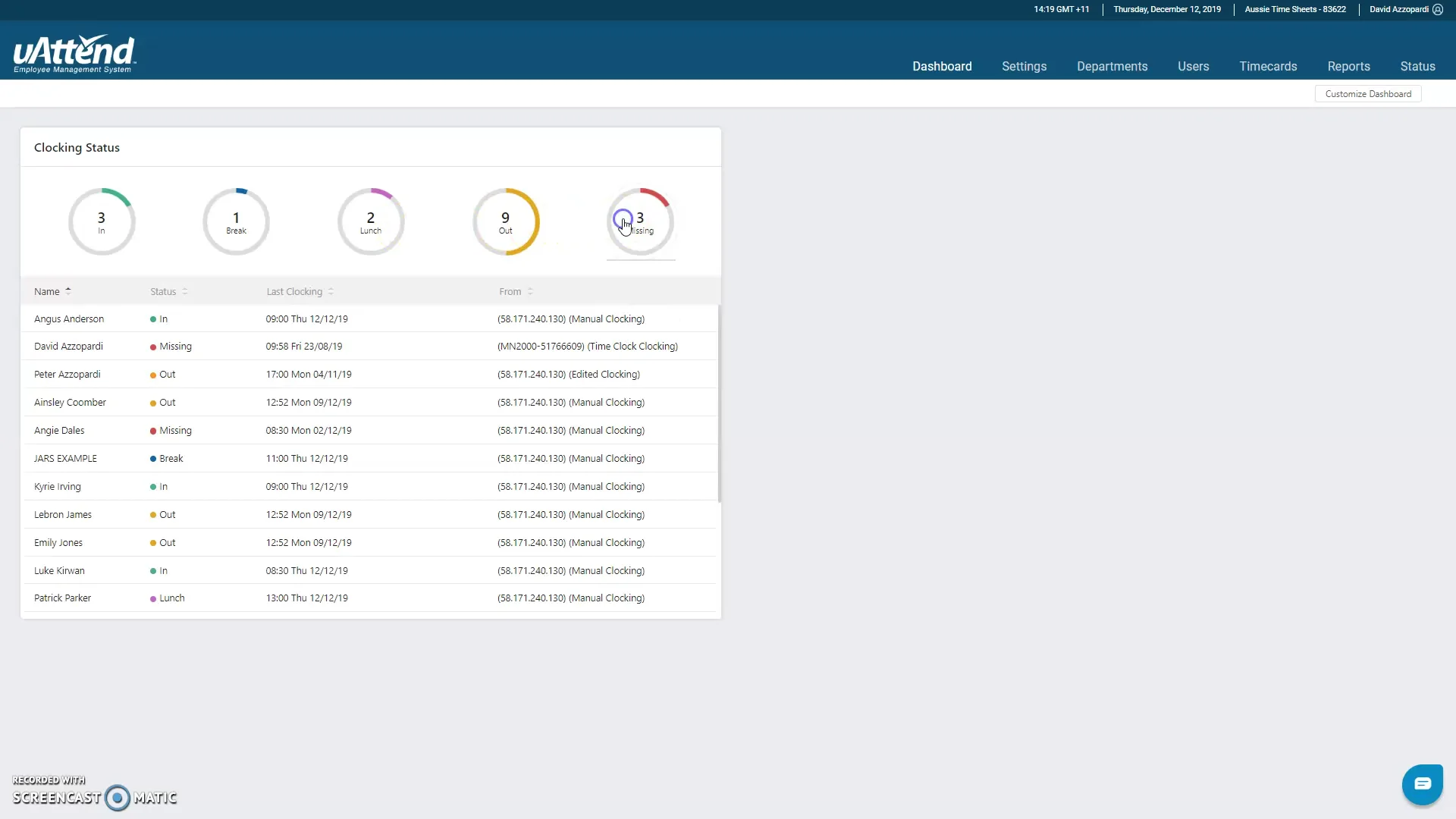The height and width of the screenshot is (819, 1456).
Task: Click Angie Dales name
Action: 59,430
